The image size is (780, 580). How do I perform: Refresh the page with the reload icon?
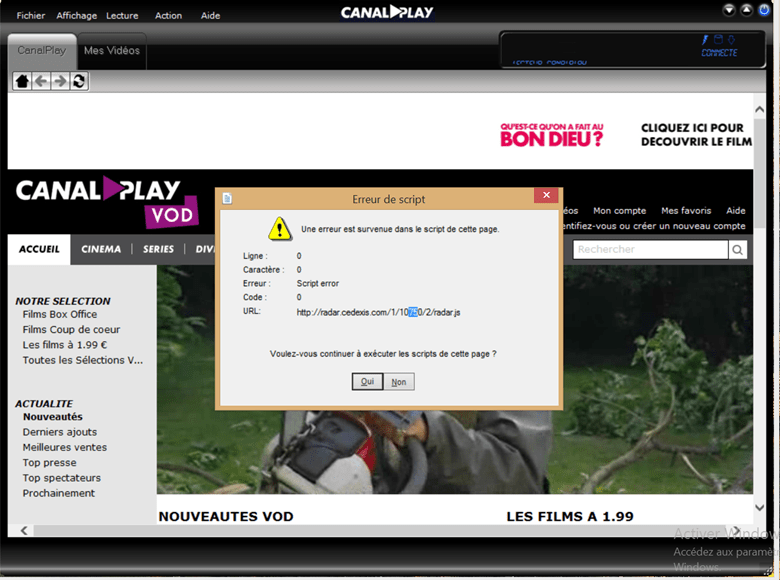(78, 81)
